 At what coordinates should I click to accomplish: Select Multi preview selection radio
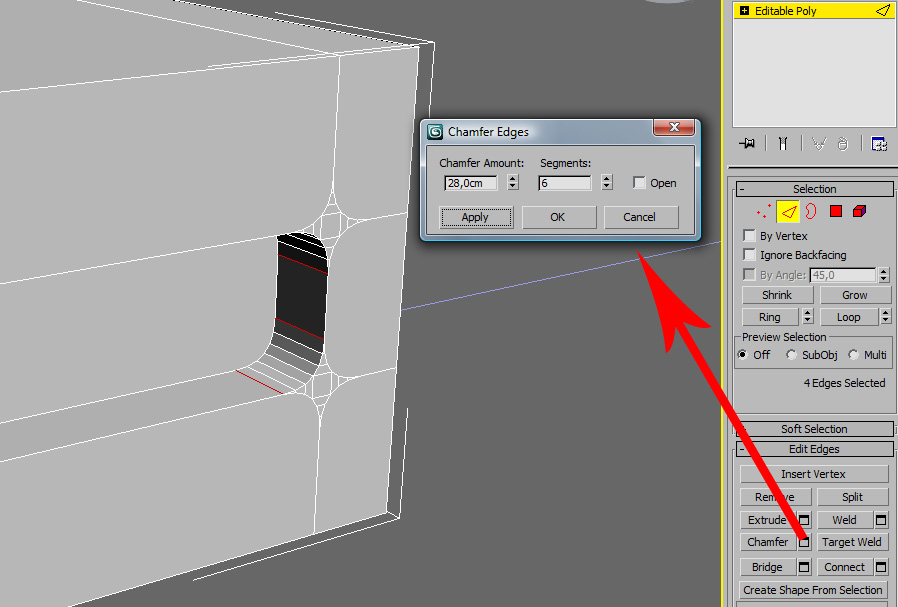(x=853, y=354)
